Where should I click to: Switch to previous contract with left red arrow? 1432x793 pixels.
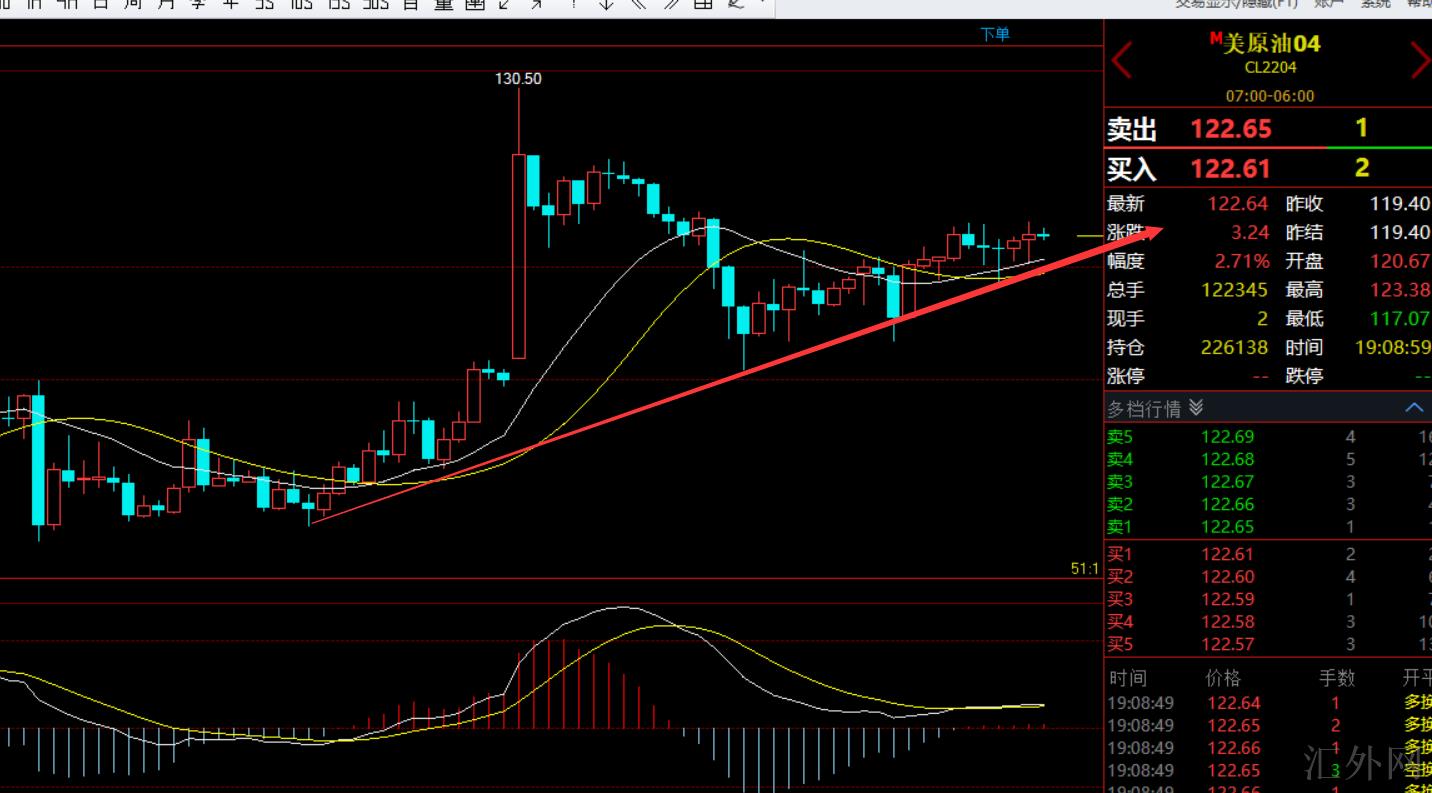[1122, 60]
